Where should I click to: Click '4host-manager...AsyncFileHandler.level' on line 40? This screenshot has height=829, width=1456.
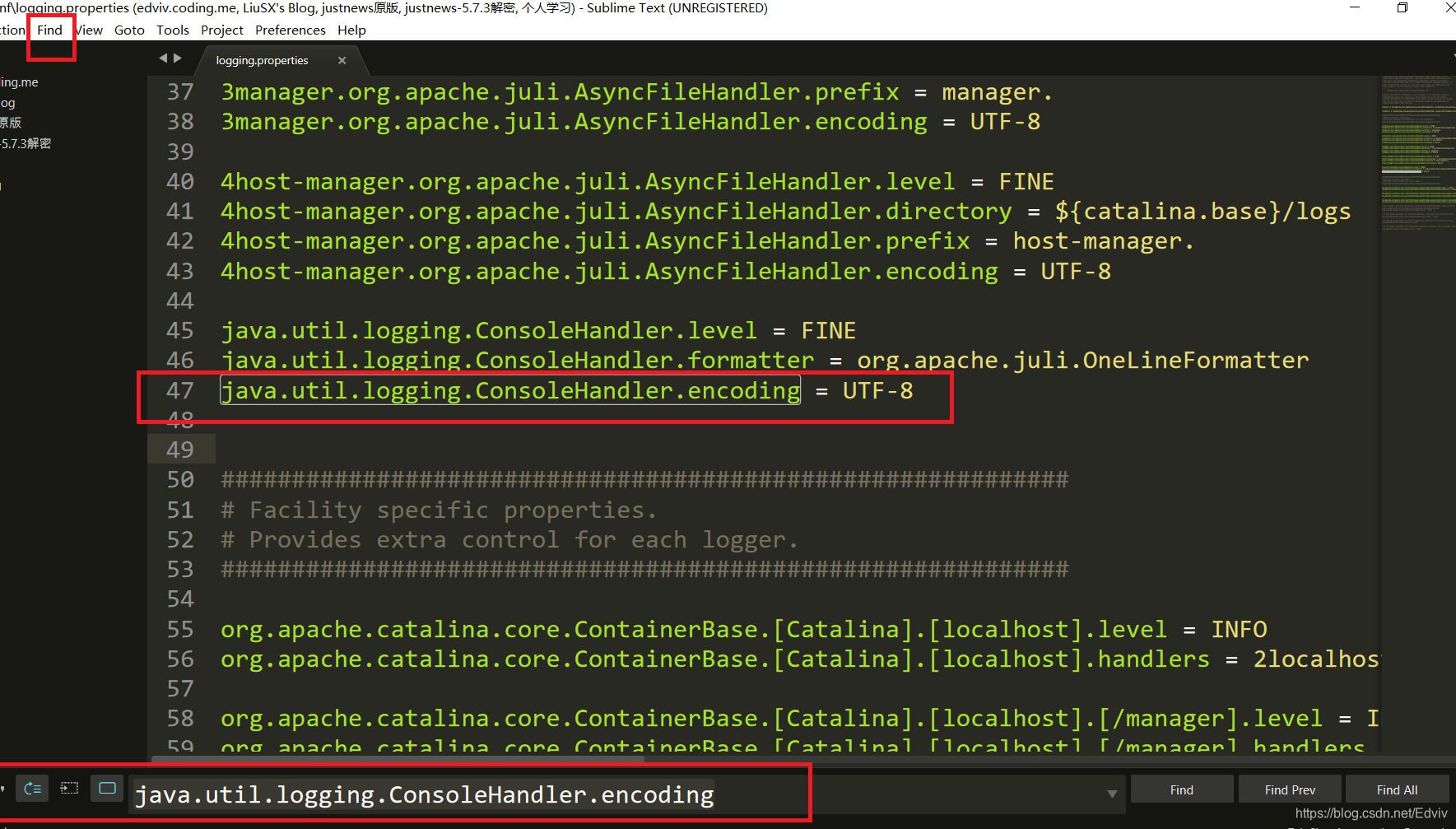click(x=588, y=181)
